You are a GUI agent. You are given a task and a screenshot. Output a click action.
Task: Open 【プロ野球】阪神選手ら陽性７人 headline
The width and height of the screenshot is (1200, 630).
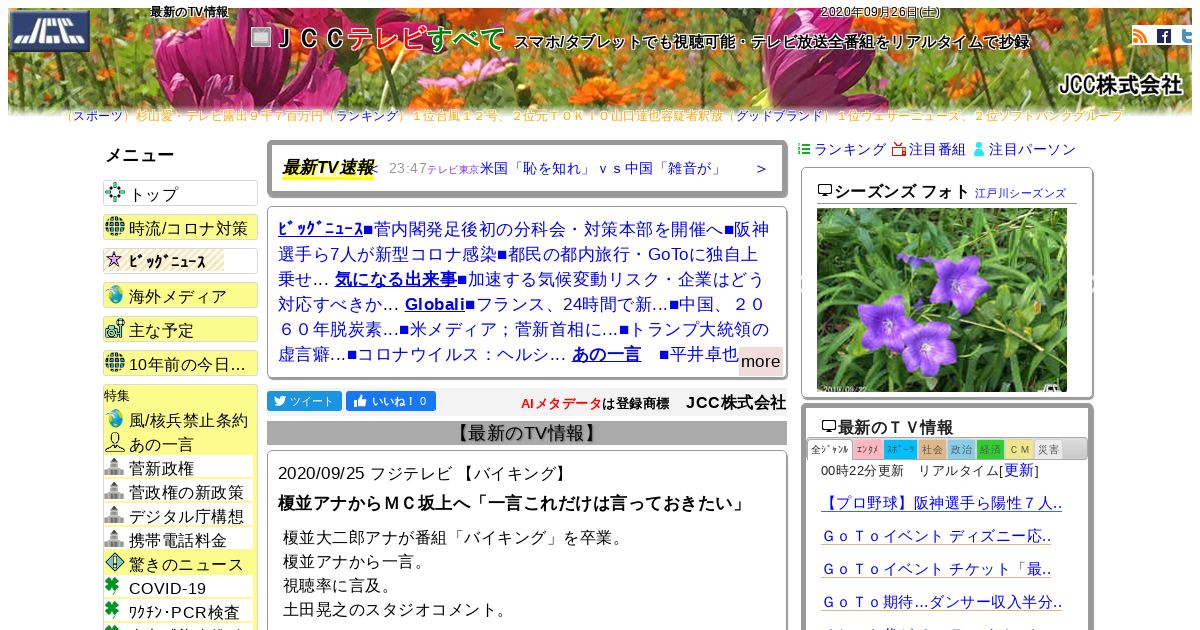coord(942,503)
